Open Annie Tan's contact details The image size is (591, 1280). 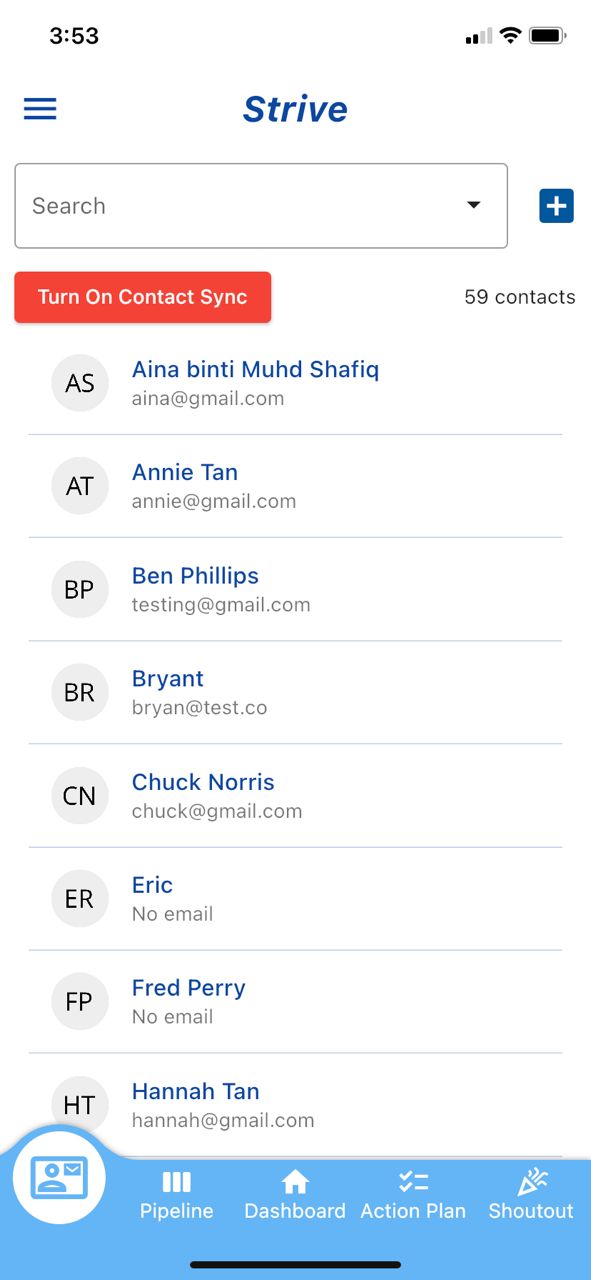click(x=185, y=472)
